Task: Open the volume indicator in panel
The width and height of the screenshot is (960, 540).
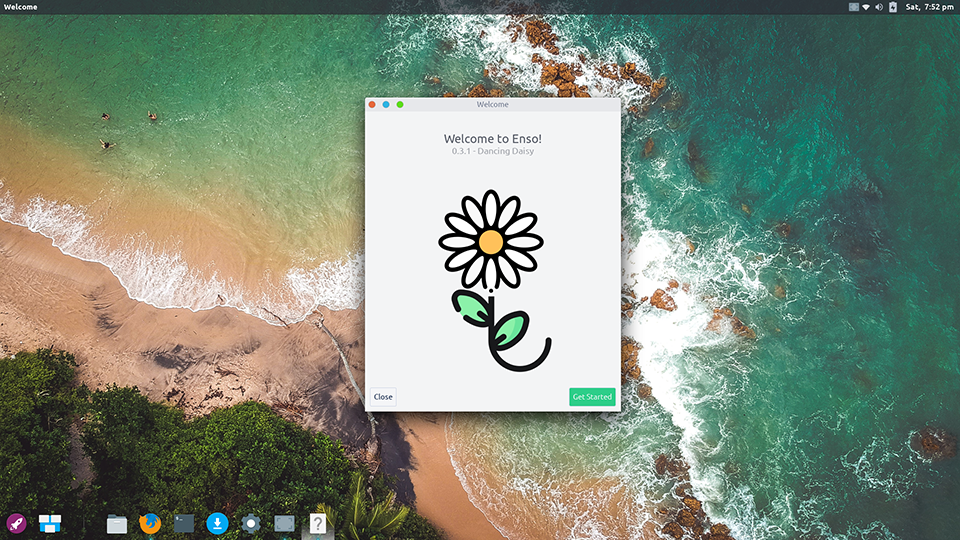Action: pos(879,7)
